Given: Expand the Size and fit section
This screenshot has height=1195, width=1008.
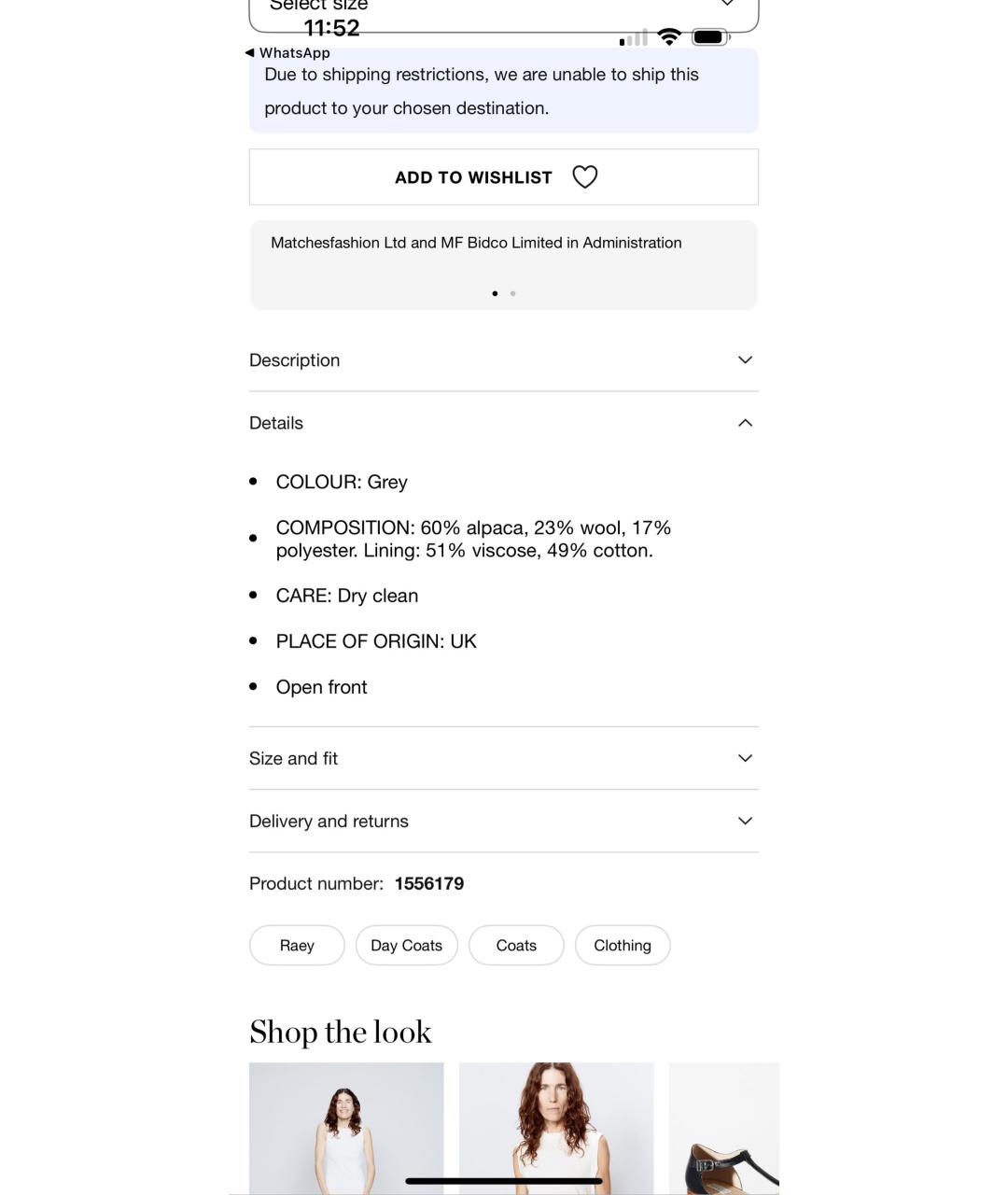Looking at the screenshot, I should coord(504,758).
